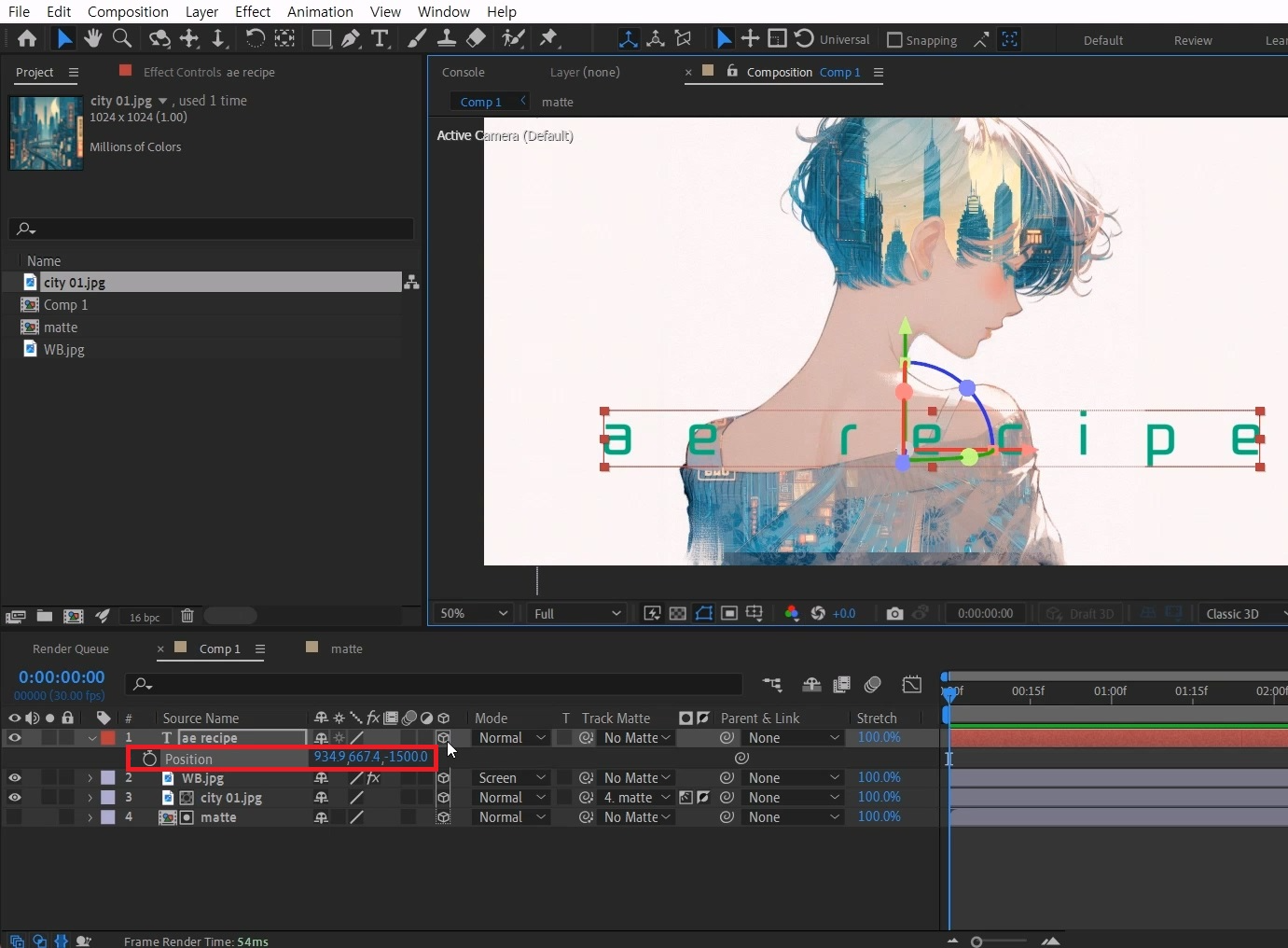Select the Pen tool

(x=350, y=38)
